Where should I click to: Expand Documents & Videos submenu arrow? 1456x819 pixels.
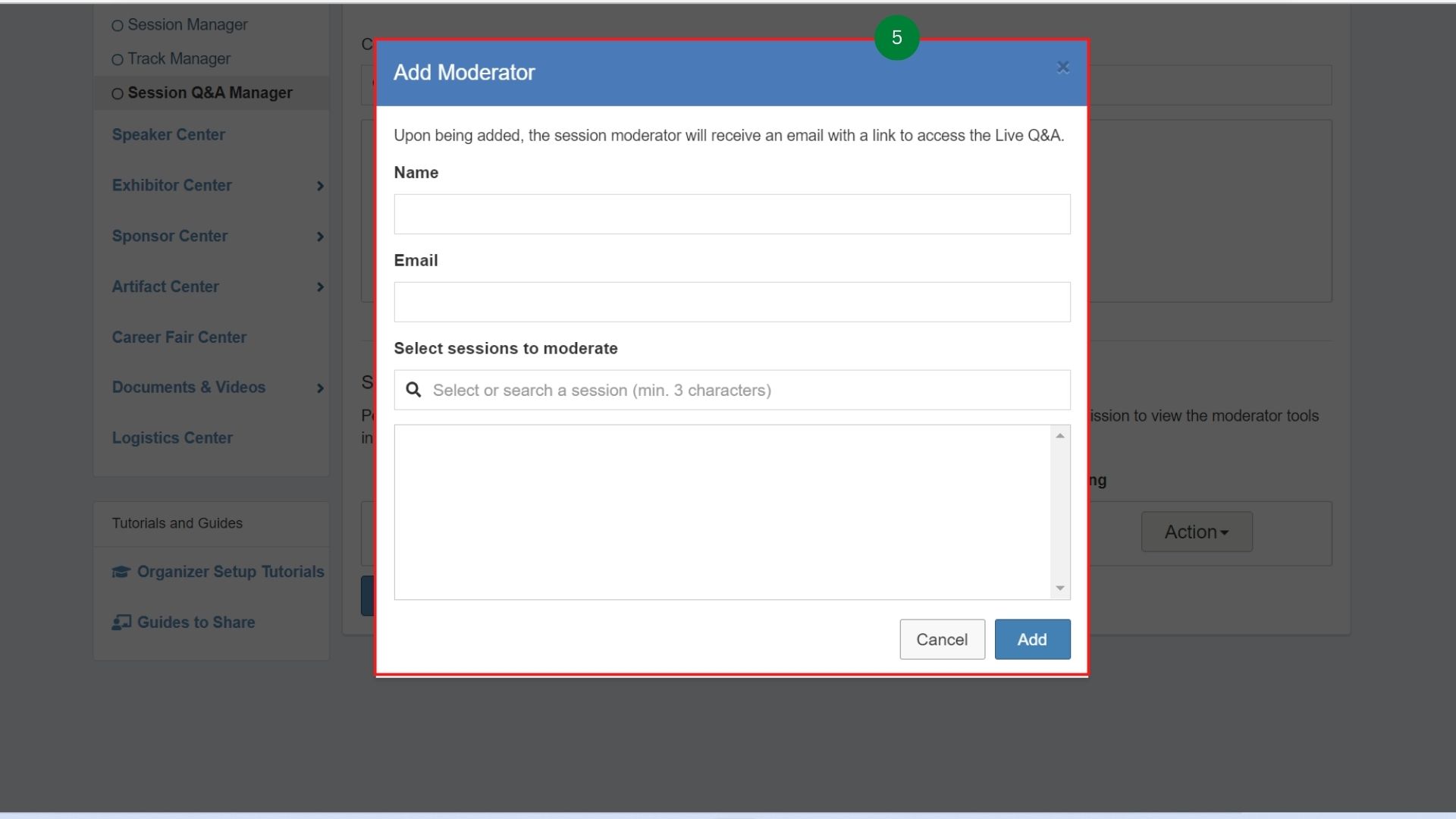(320, 388)
